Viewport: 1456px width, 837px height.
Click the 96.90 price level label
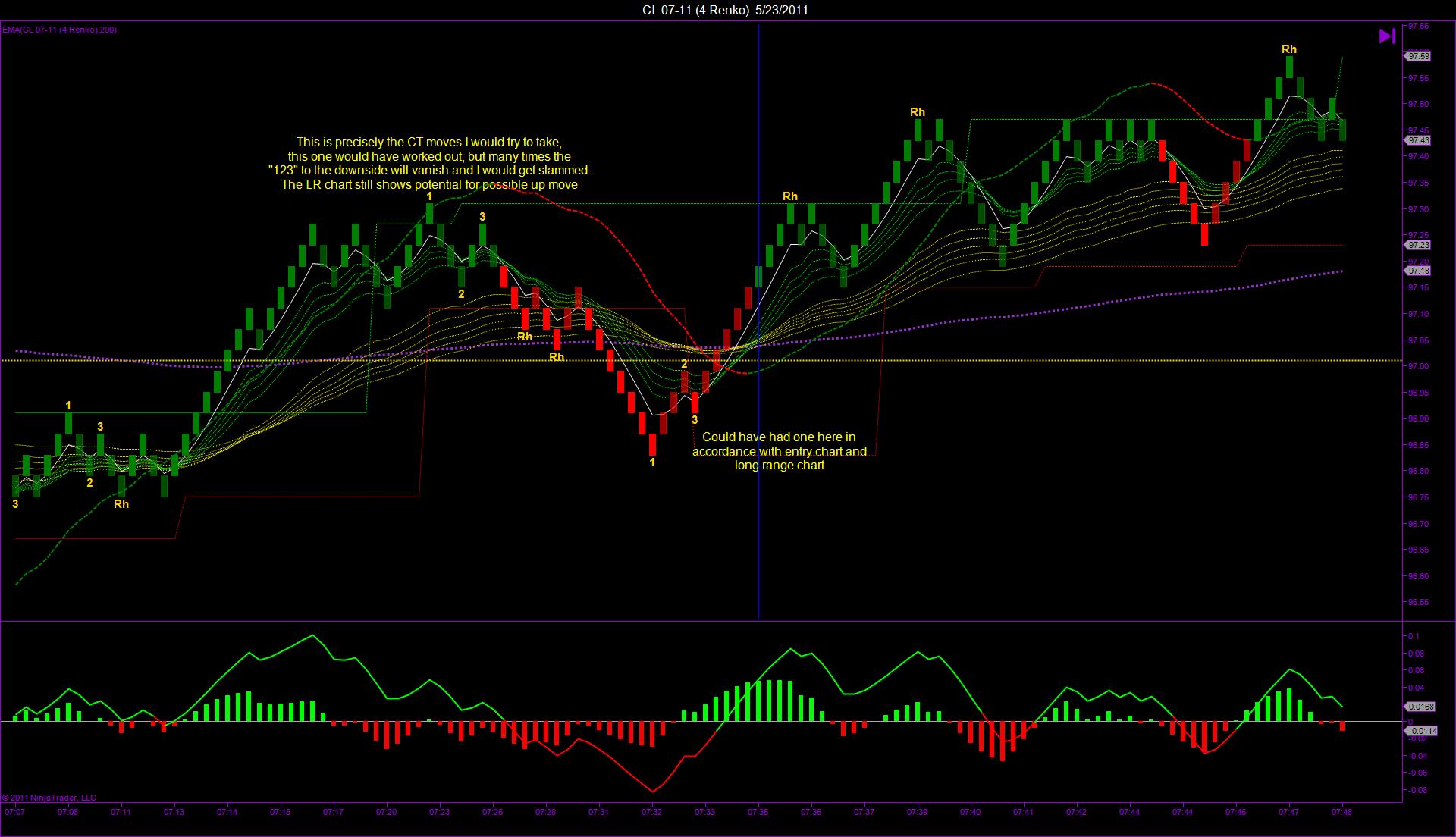(x=1419, y=418)
